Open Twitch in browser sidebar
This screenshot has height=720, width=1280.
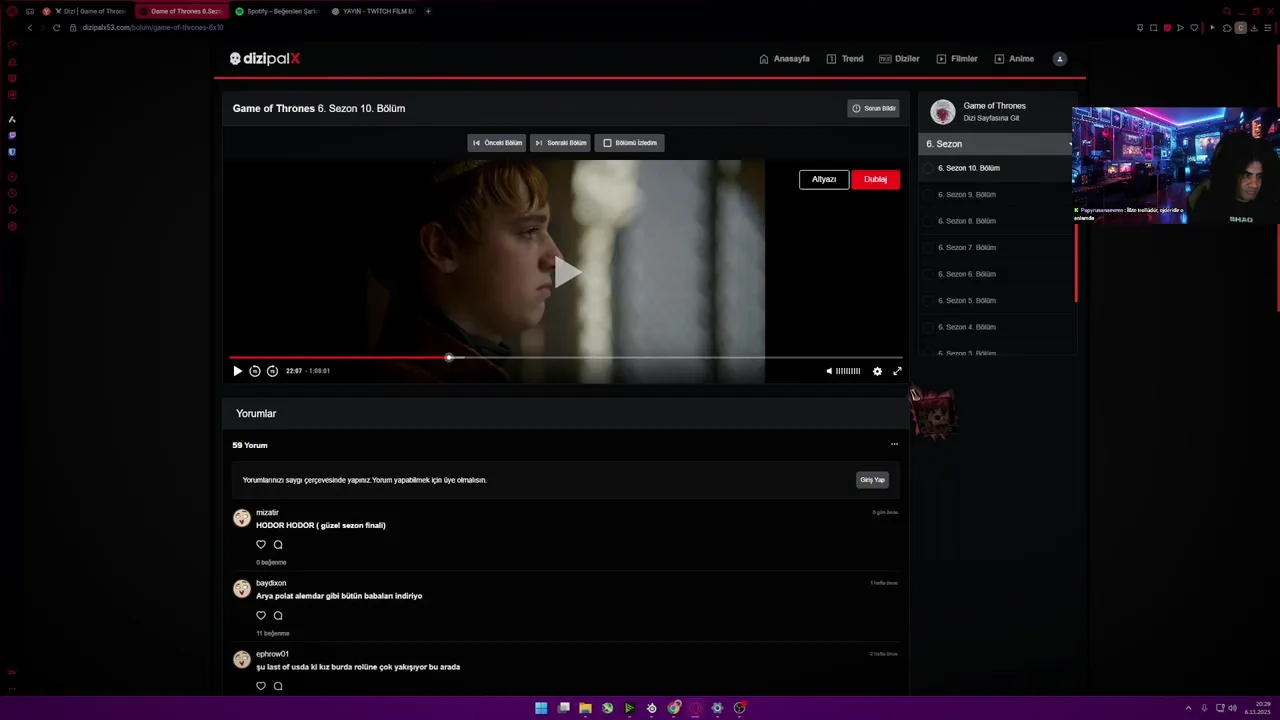(12, 135)
